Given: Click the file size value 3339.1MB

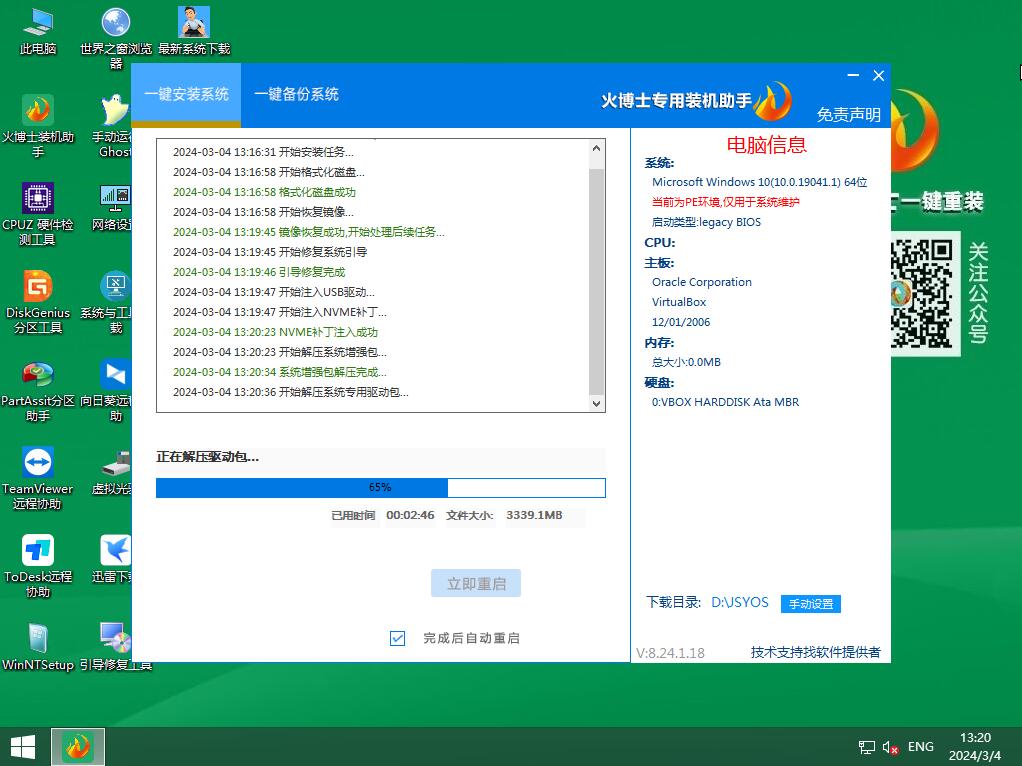Looking at the screenshot, I should click(534, 515).
